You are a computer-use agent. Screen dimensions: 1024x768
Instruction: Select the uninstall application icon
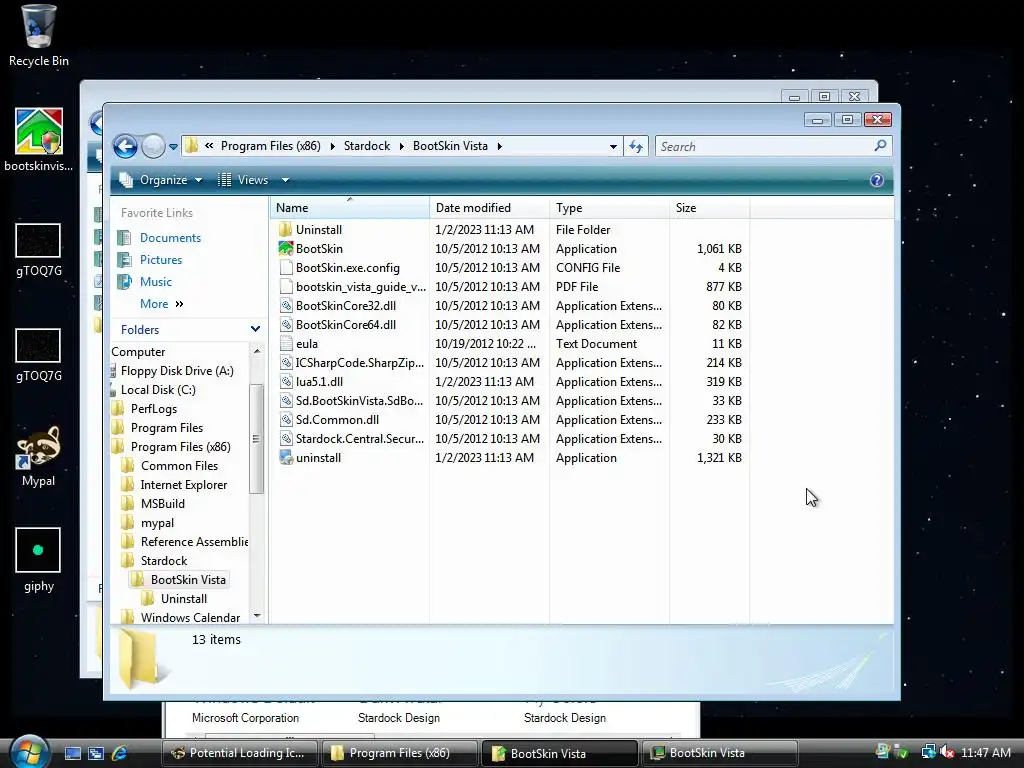click(x=285, y=457)
